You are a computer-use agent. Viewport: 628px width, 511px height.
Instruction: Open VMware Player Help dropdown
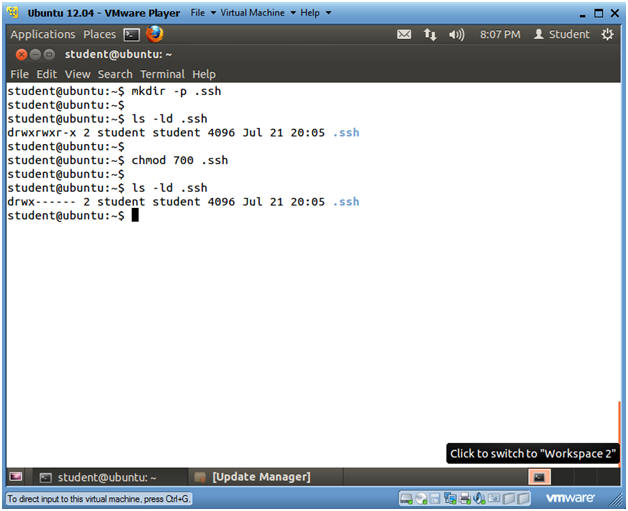click(x=316, y=13)
